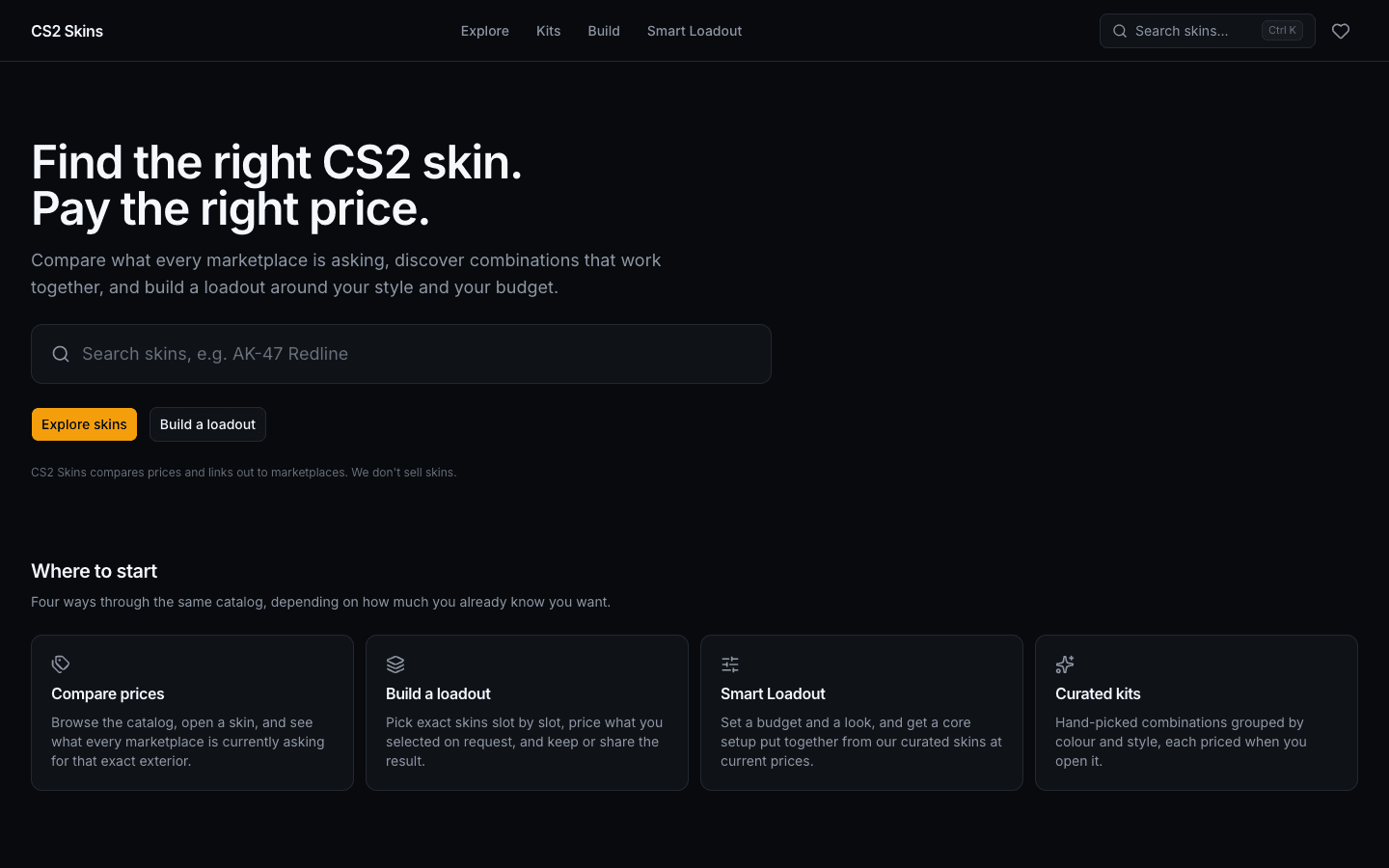Screen dimensions: 1389x868
Task: Go to the CS2 Skins home logo
Action: (67, 31)
